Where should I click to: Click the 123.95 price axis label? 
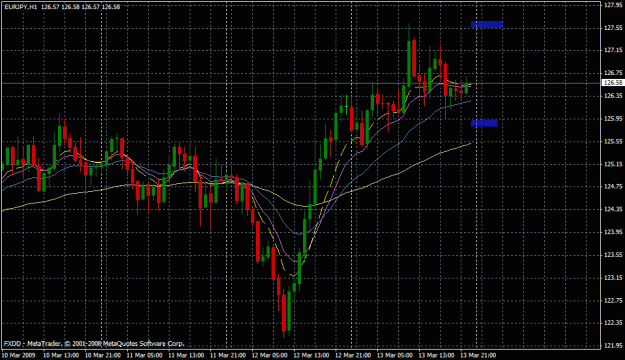point(613,232)
